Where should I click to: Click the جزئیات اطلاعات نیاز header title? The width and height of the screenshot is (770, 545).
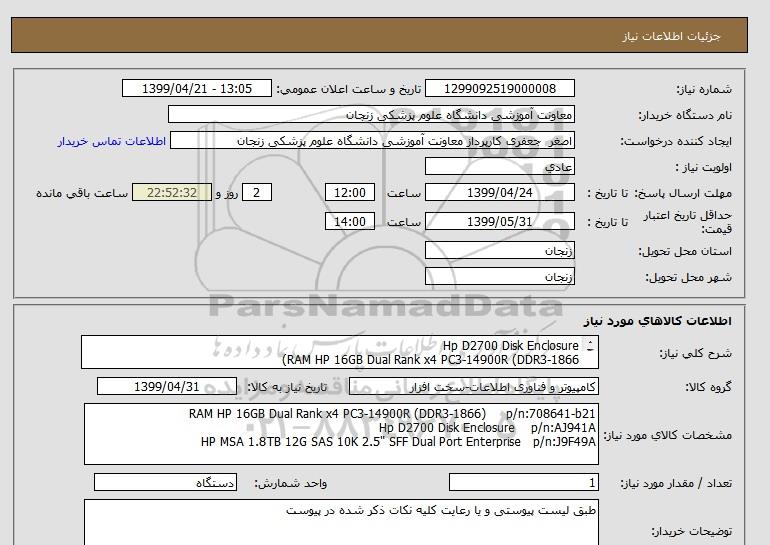tap(671, 36)
